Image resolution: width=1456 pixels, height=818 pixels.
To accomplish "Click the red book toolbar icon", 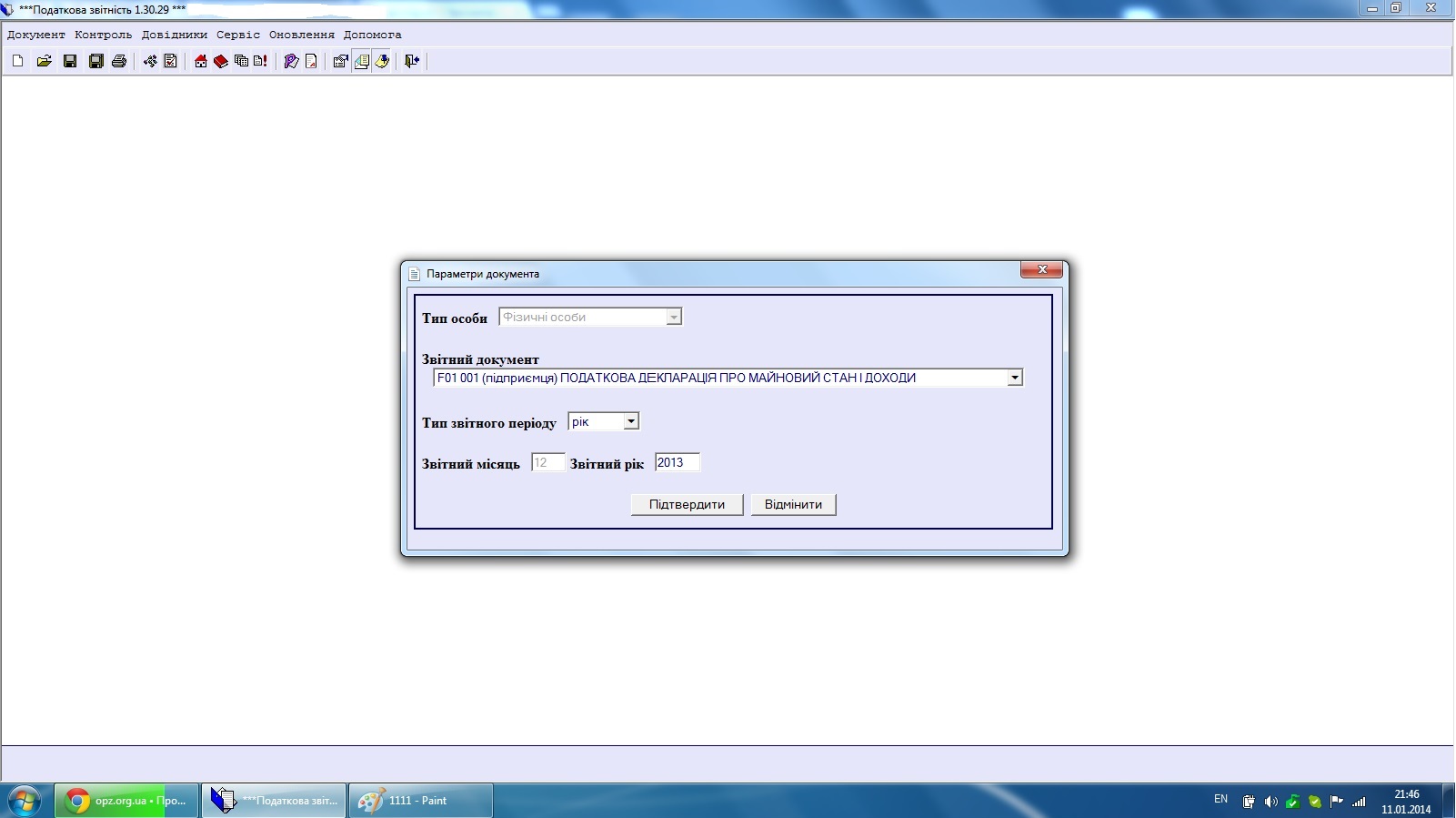I will click(x=221, y=61).
